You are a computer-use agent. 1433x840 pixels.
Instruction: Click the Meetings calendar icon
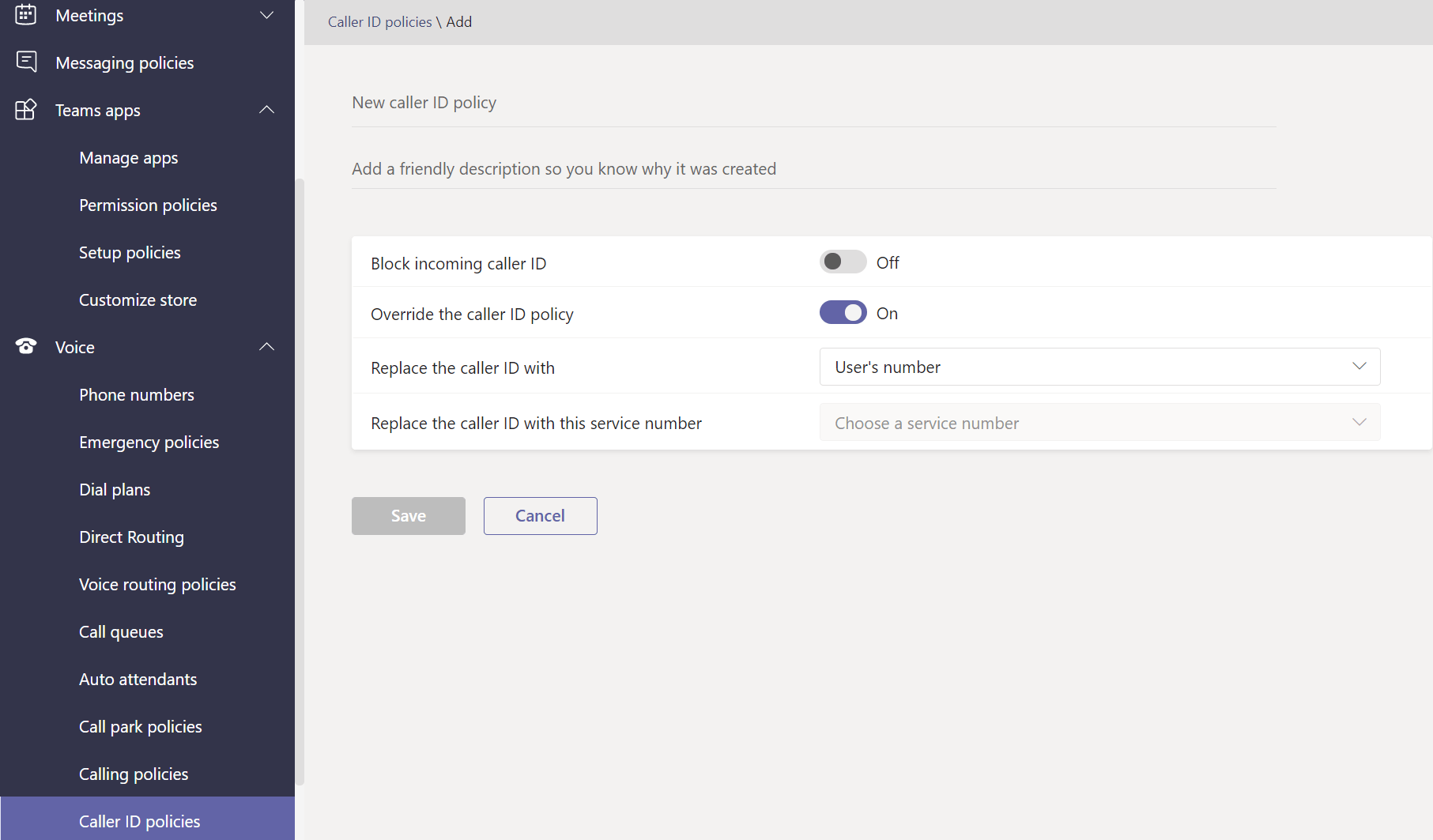(x=26, y=14)
